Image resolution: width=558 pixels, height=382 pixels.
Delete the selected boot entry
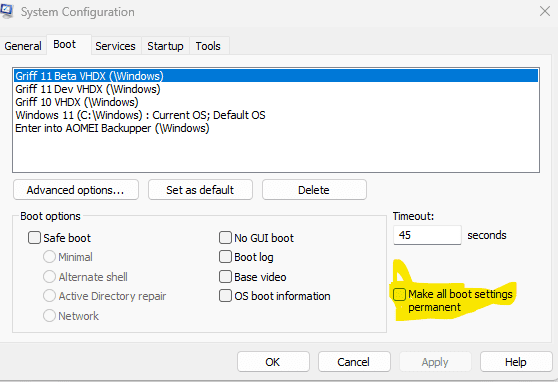coord(314,190)
